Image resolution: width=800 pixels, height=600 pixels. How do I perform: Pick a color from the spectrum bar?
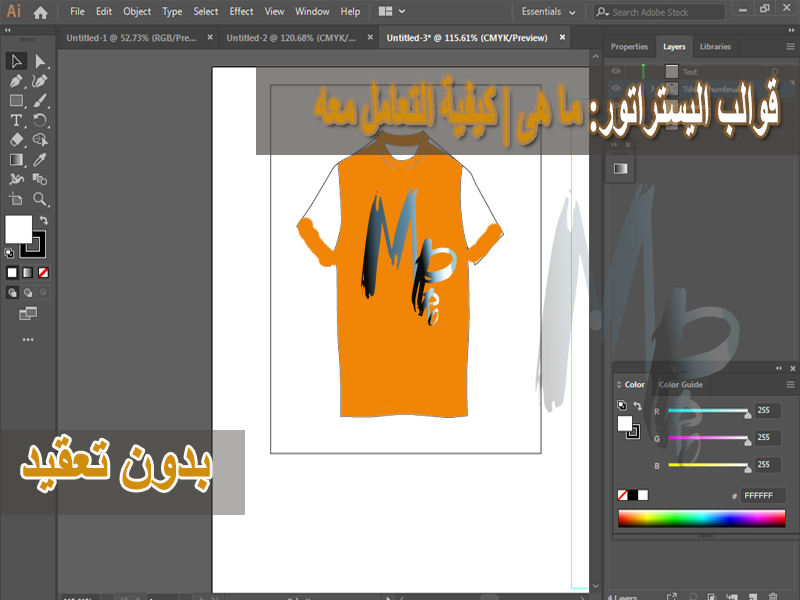point(702,518)
